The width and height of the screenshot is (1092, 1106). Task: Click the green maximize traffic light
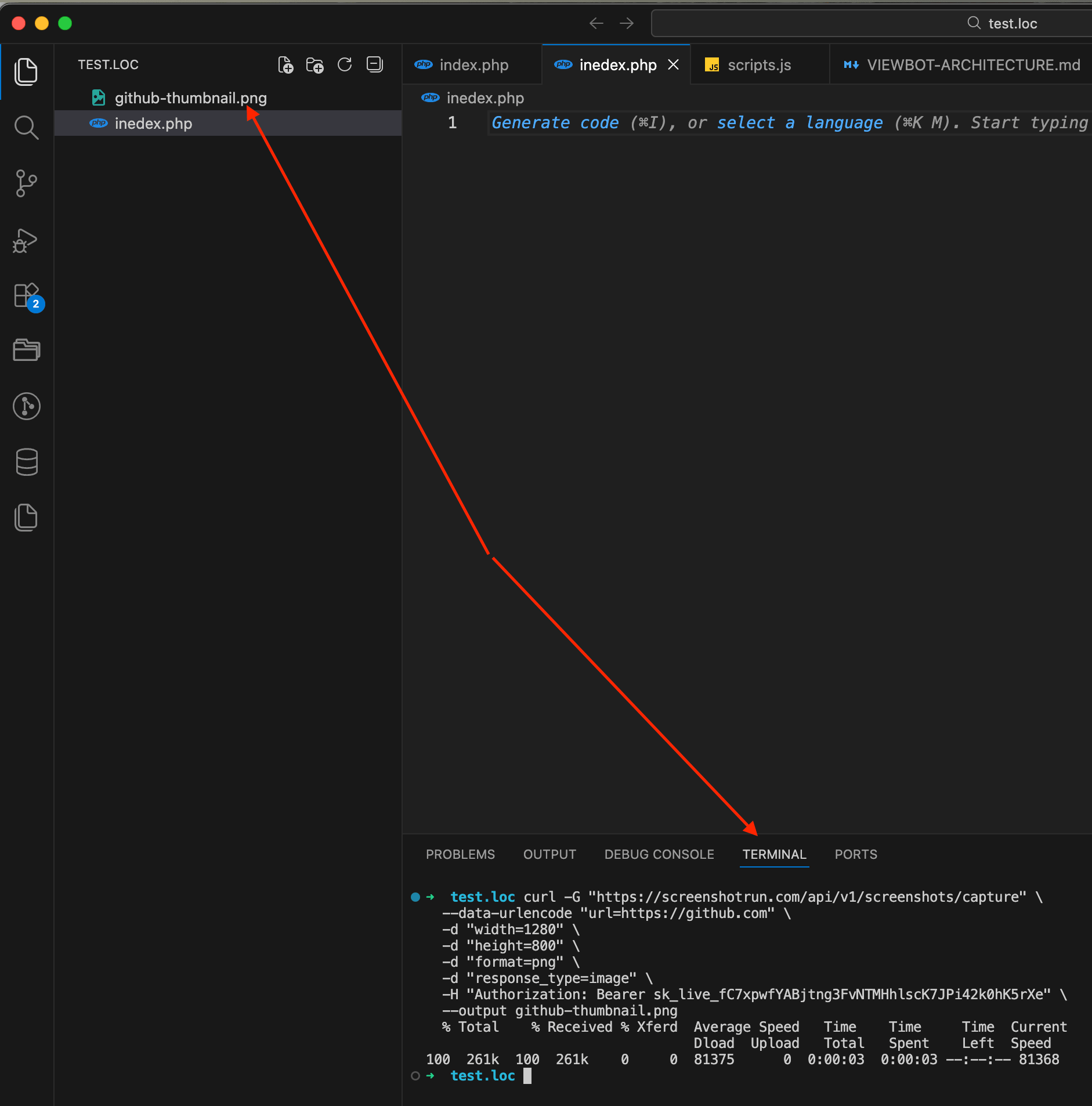click(65, 23)
